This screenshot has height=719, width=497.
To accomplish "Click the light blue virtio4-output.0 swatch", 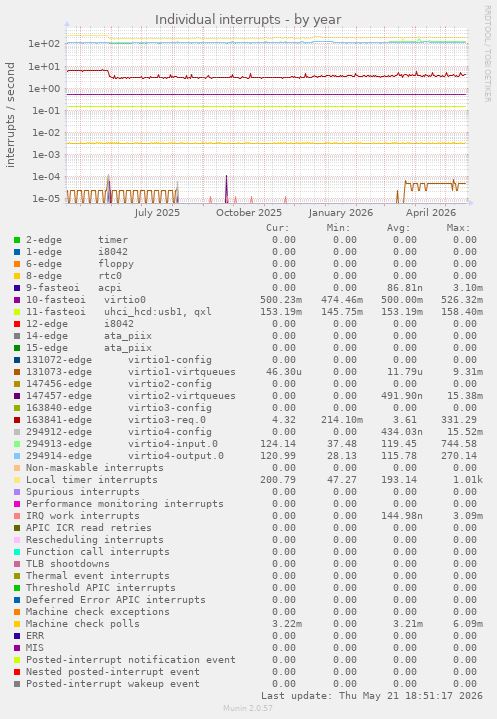I will [17, 456].
